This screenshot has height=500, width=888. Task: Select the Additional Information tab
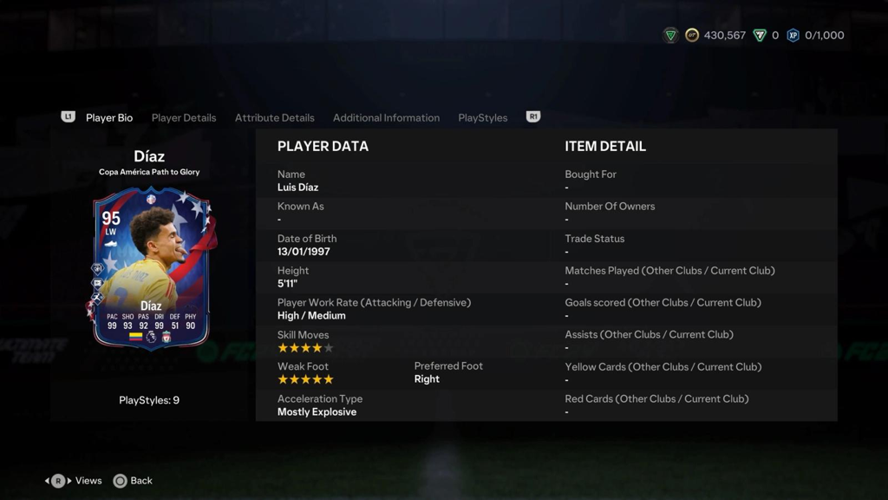pos(386,118)
